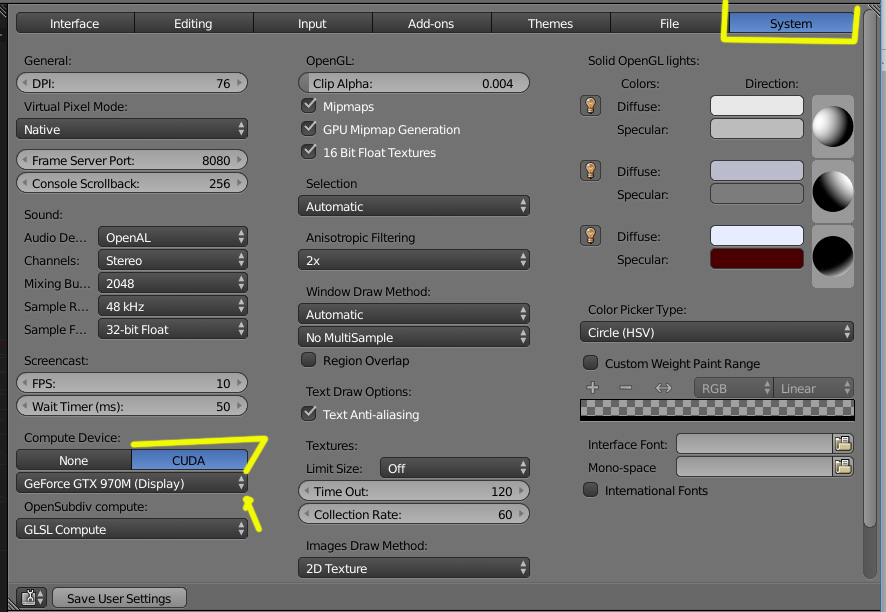Disable the Mipmaps checkbox

[309, 105]
